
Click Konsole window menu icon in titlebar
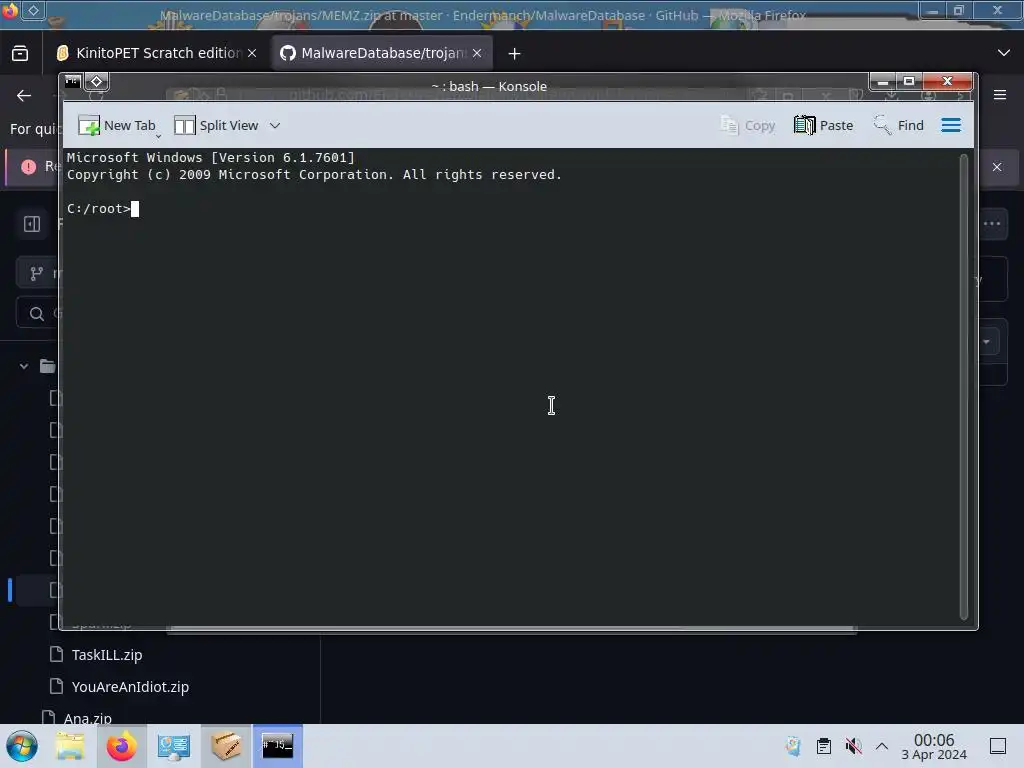pyautogui.click(x=72, y=81)
